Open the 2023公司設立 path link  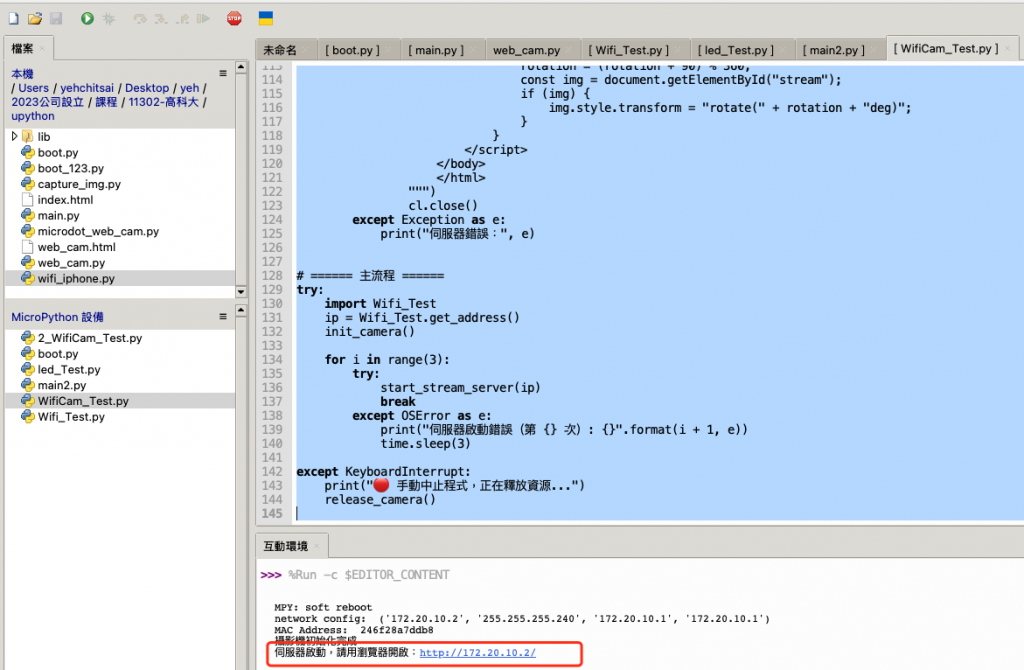(x=48, y=102)
